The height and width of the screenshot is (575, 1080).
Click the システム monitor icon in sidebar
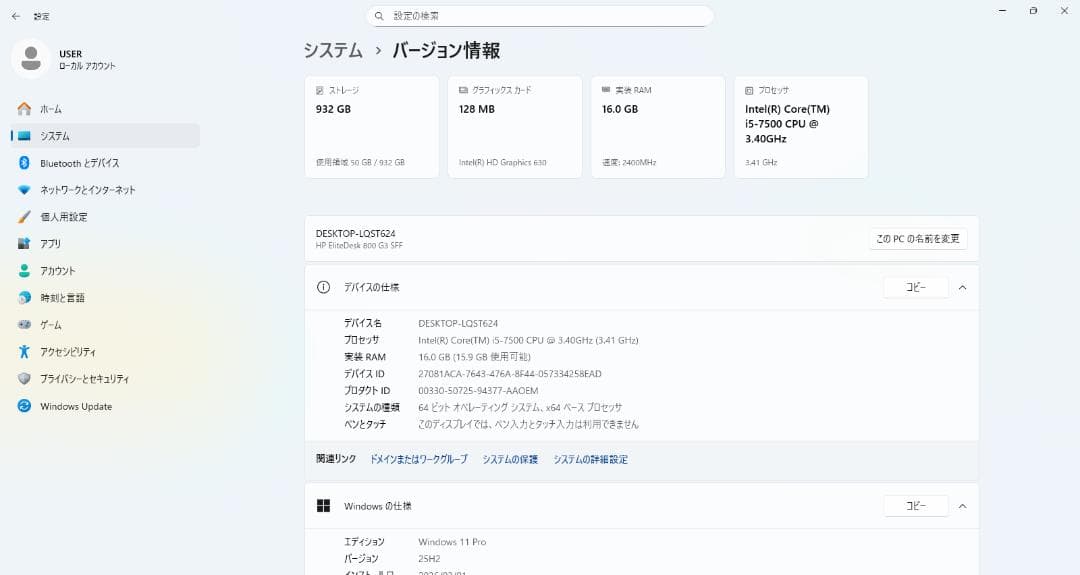[x=24, y=136]
